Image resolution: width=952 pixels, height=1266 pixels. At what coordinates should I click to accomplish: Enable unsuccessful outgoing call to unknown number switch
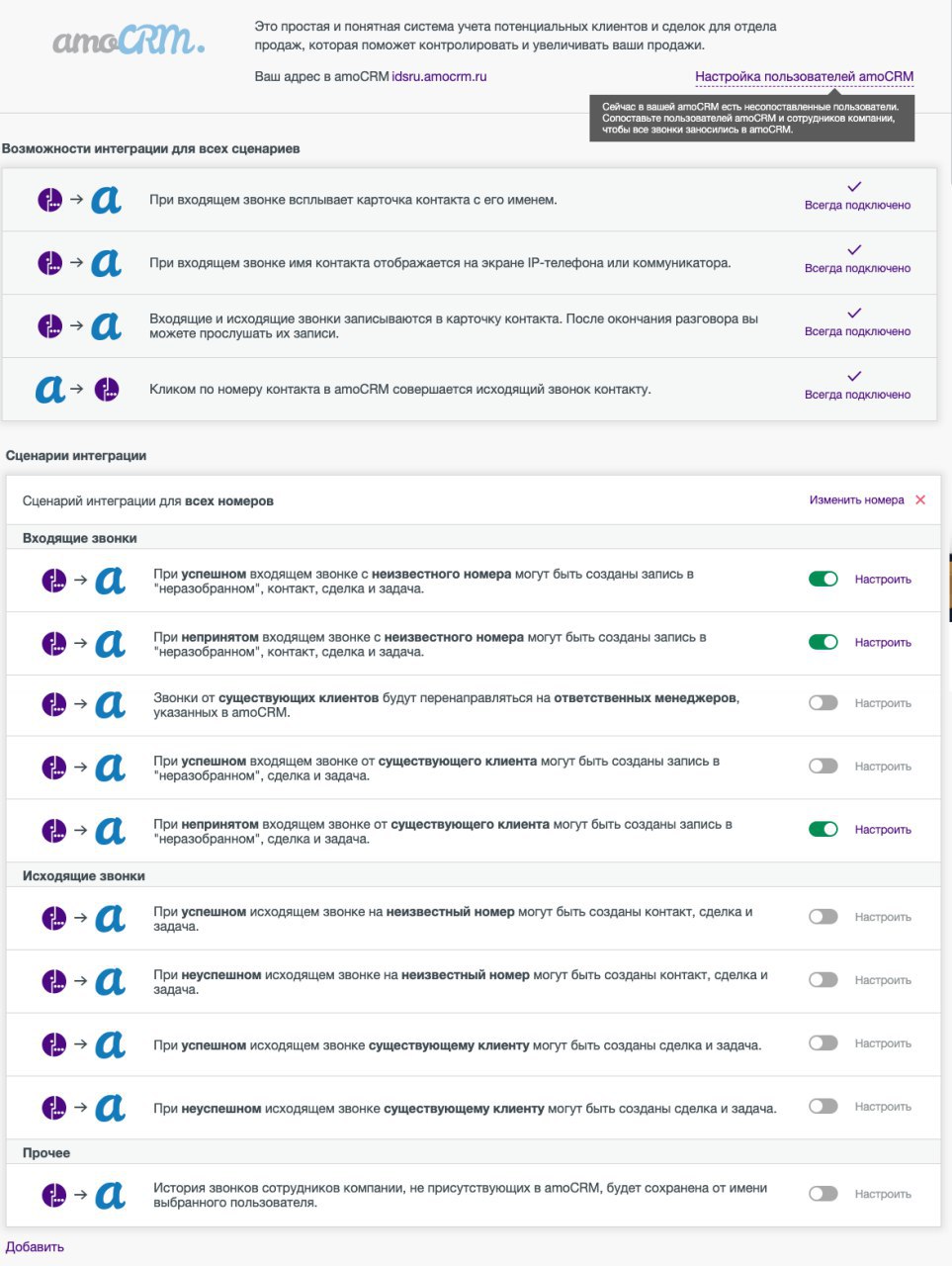823,980
